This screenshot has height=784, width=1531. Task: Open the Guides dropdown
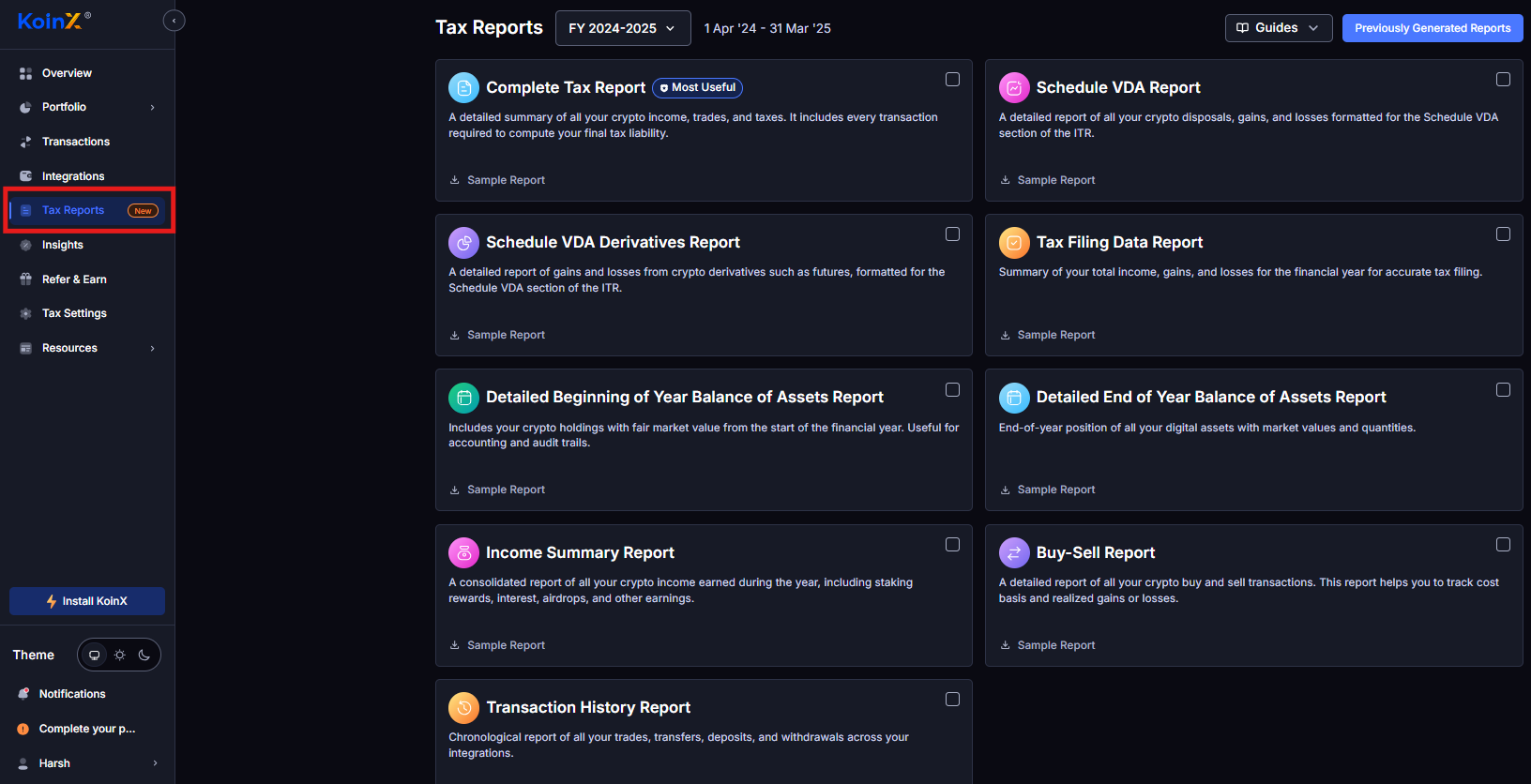(x=1279, y=28)
